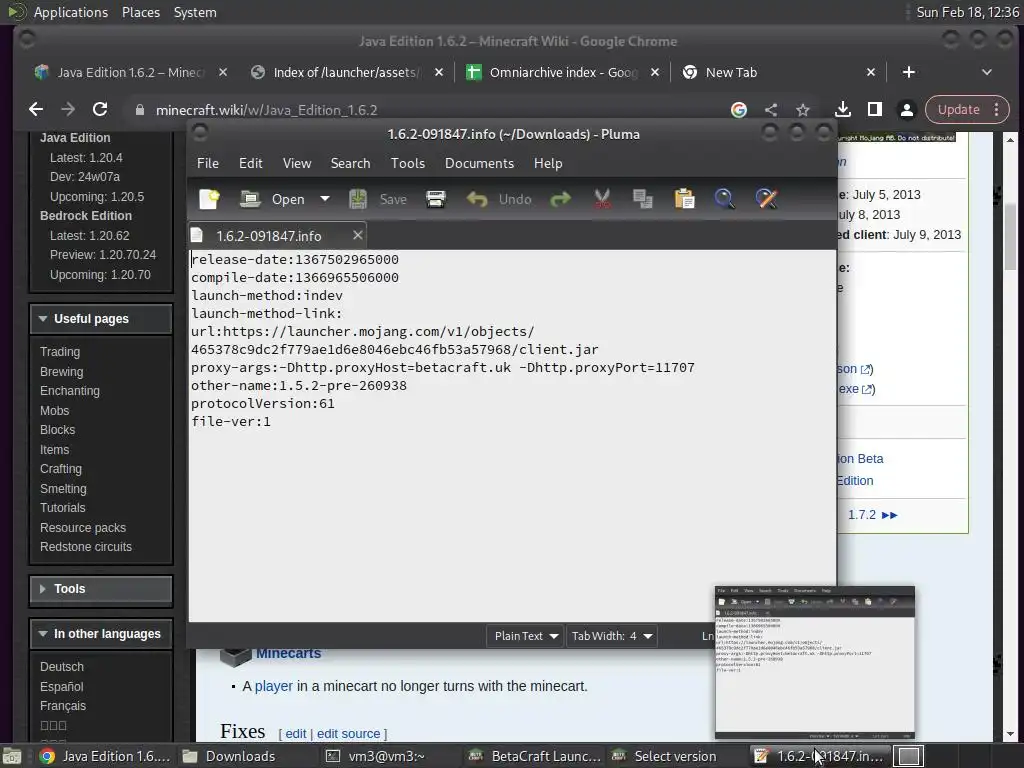Open a new Chrome tab with plus
The image size is (1024, 768).
coord(908,72)
